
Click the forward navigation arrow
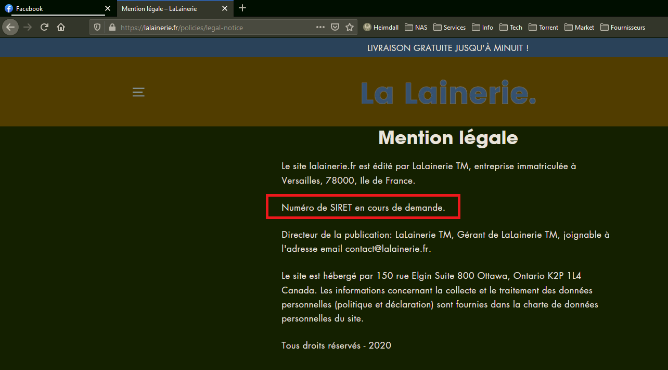coord(28,27)
